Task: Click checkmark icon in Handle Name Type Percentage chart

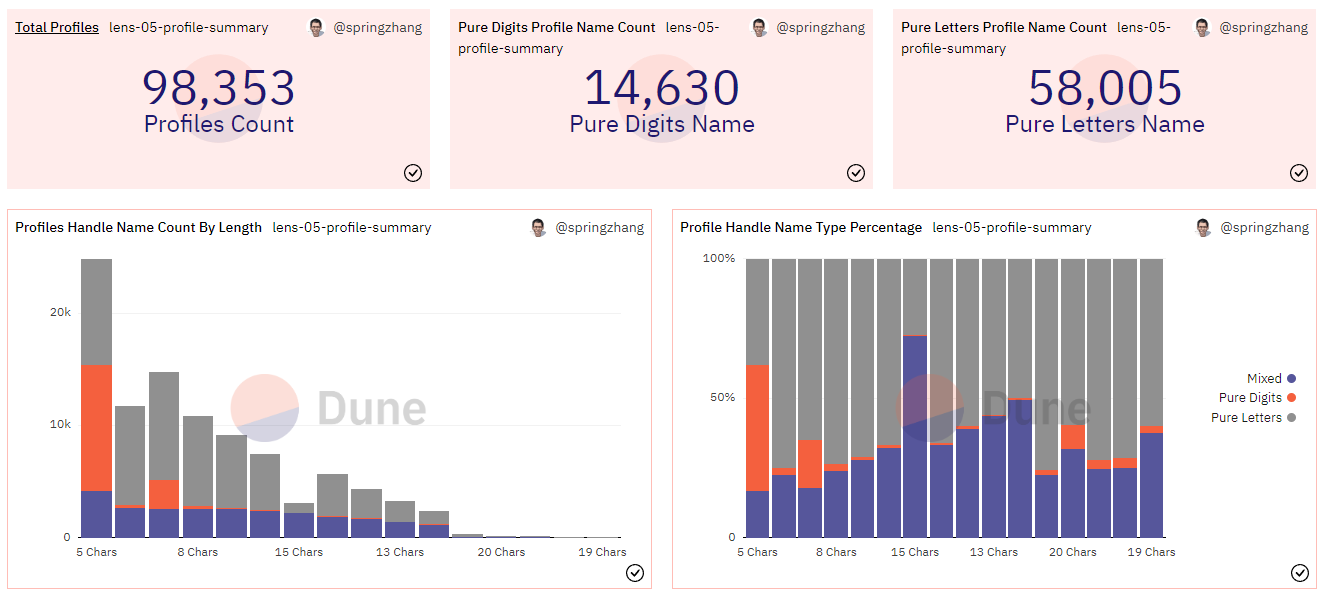Action: [1300, 573]
